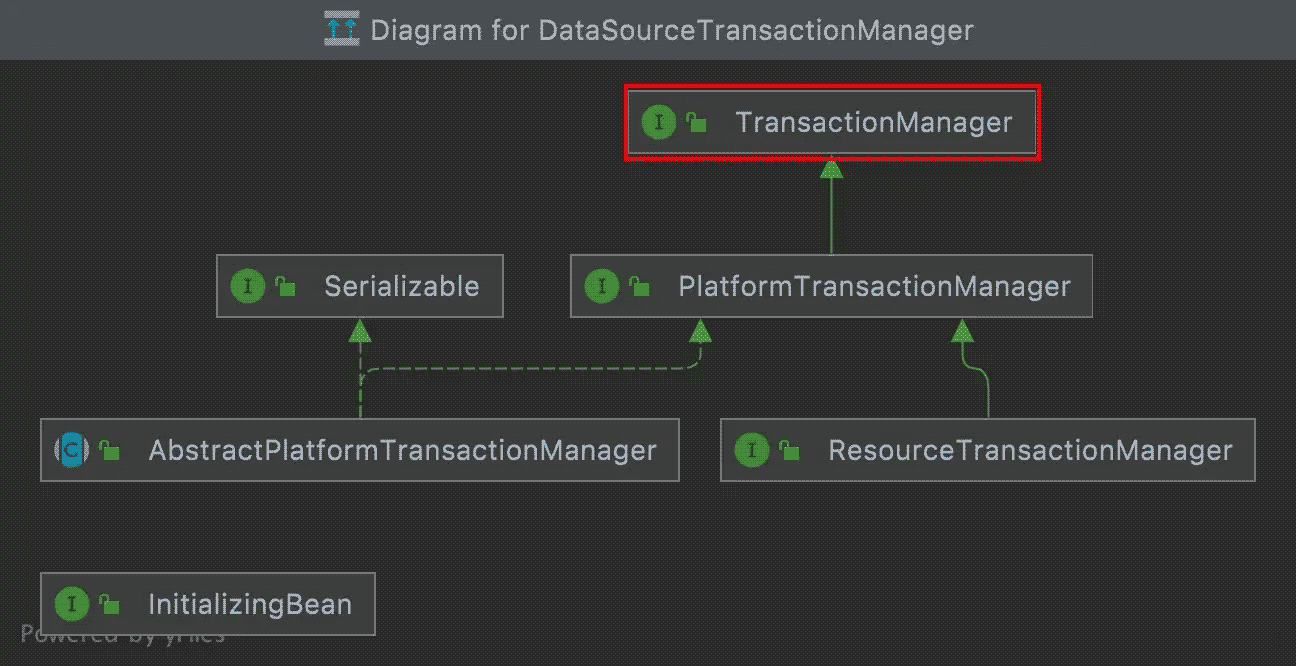Click the arrowhead pointing into TransactionManager
This screenshot has width=1296, height=666.
tap(831, 168)
